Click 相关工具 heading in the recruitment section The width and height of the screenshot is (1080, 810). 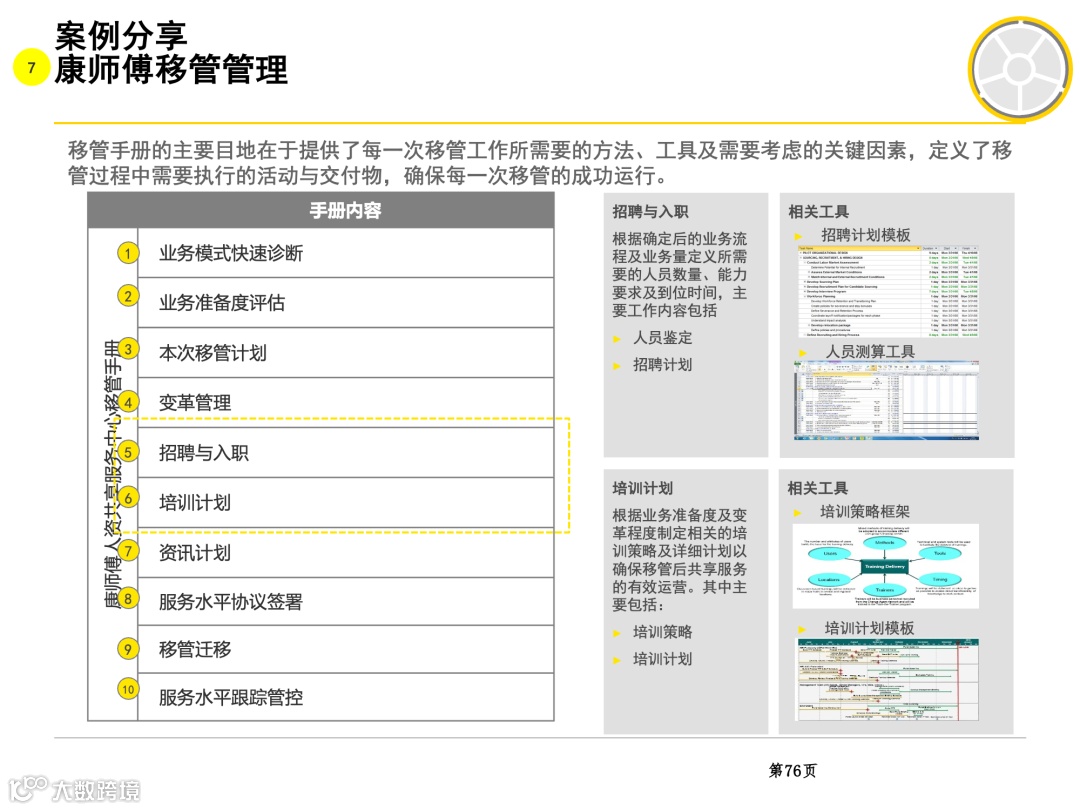pyautogui.click(x=818, y=211)
